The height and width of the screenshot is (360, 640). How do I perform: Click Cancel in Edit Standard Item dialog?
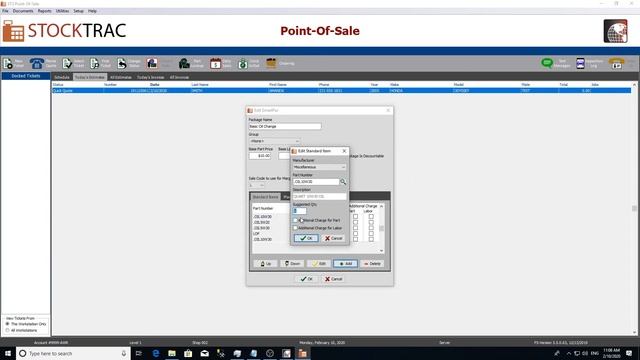334,238
